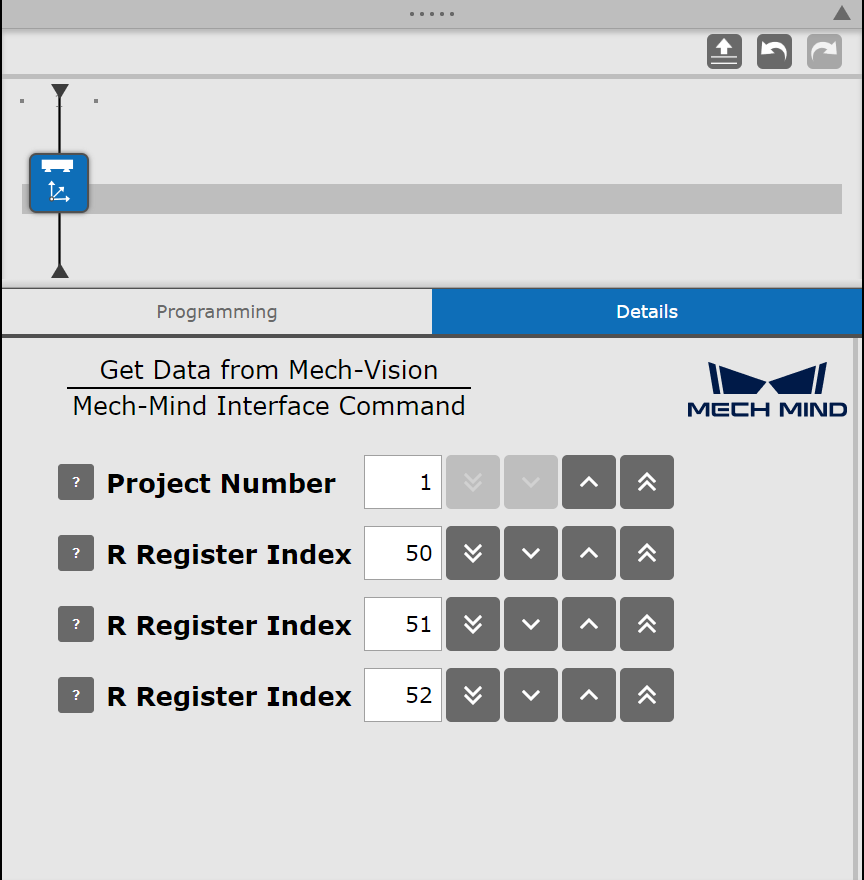Click disabled double-down arrow for Project Number
This screenshot has height=880, width=864.
473,482
